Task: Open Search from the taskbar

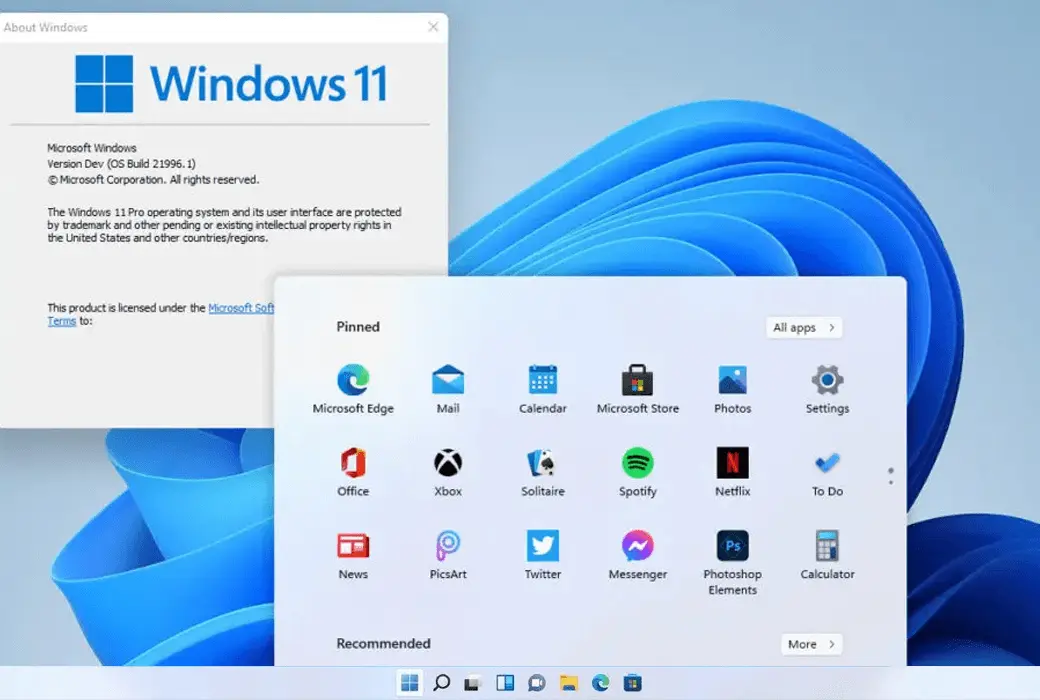Action: [441, 683]
